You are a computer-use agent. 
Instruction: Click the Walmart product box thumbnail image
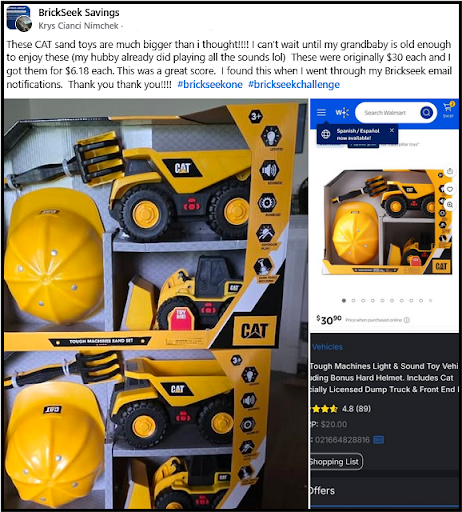point(387,222)
